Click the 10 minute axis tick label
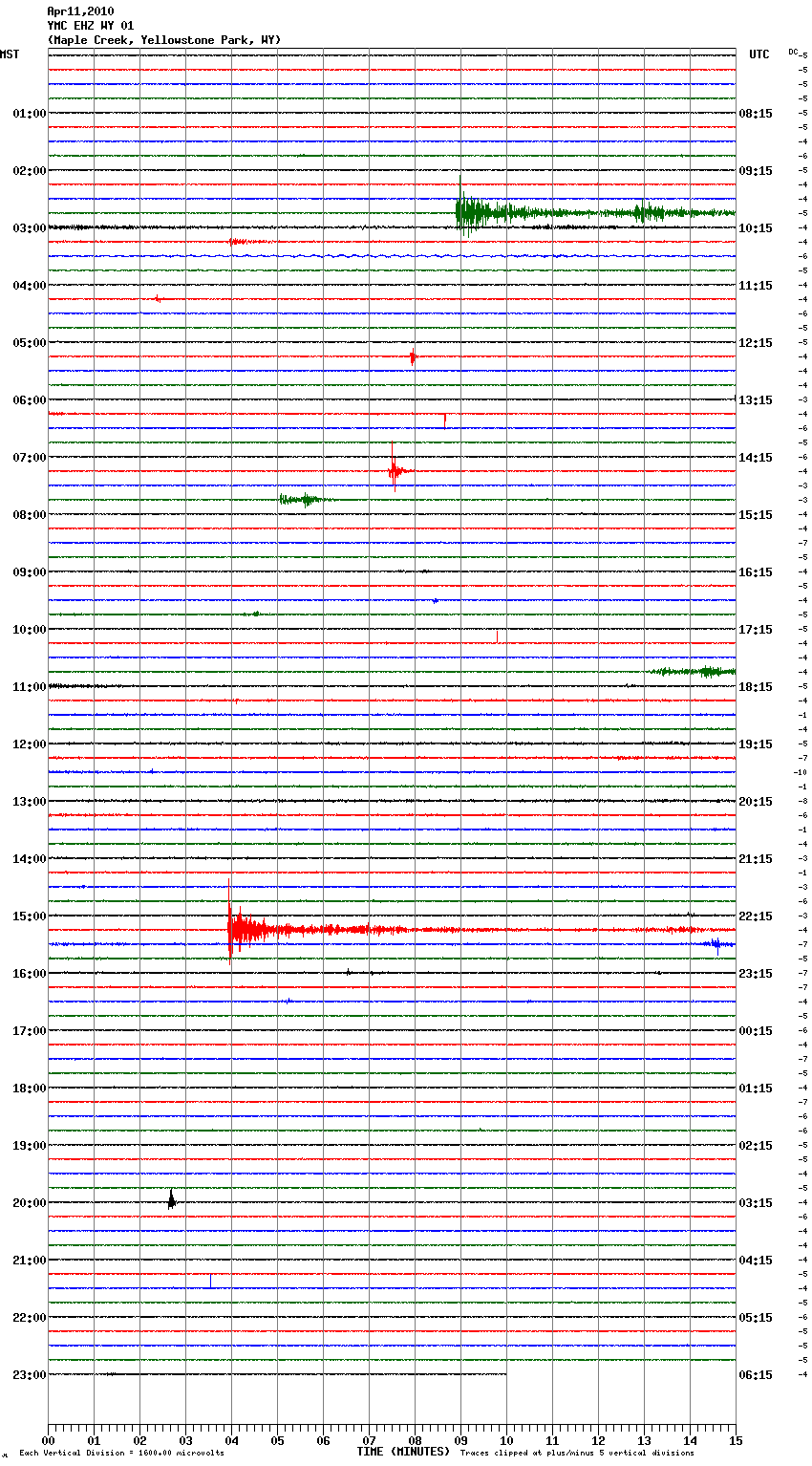The image size is (812, 1466). pos(506,1440)
